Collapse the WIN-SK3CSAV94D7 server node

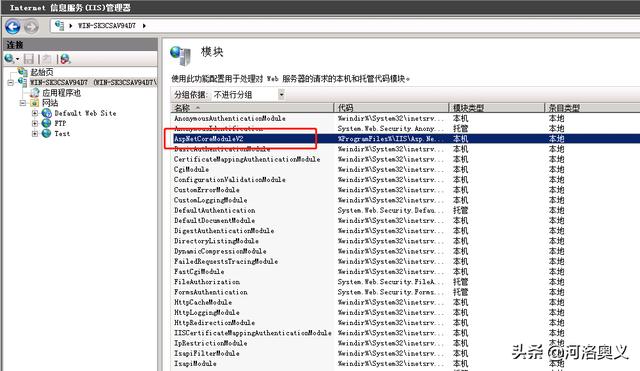pyautogui.click(x=11, y=83)
